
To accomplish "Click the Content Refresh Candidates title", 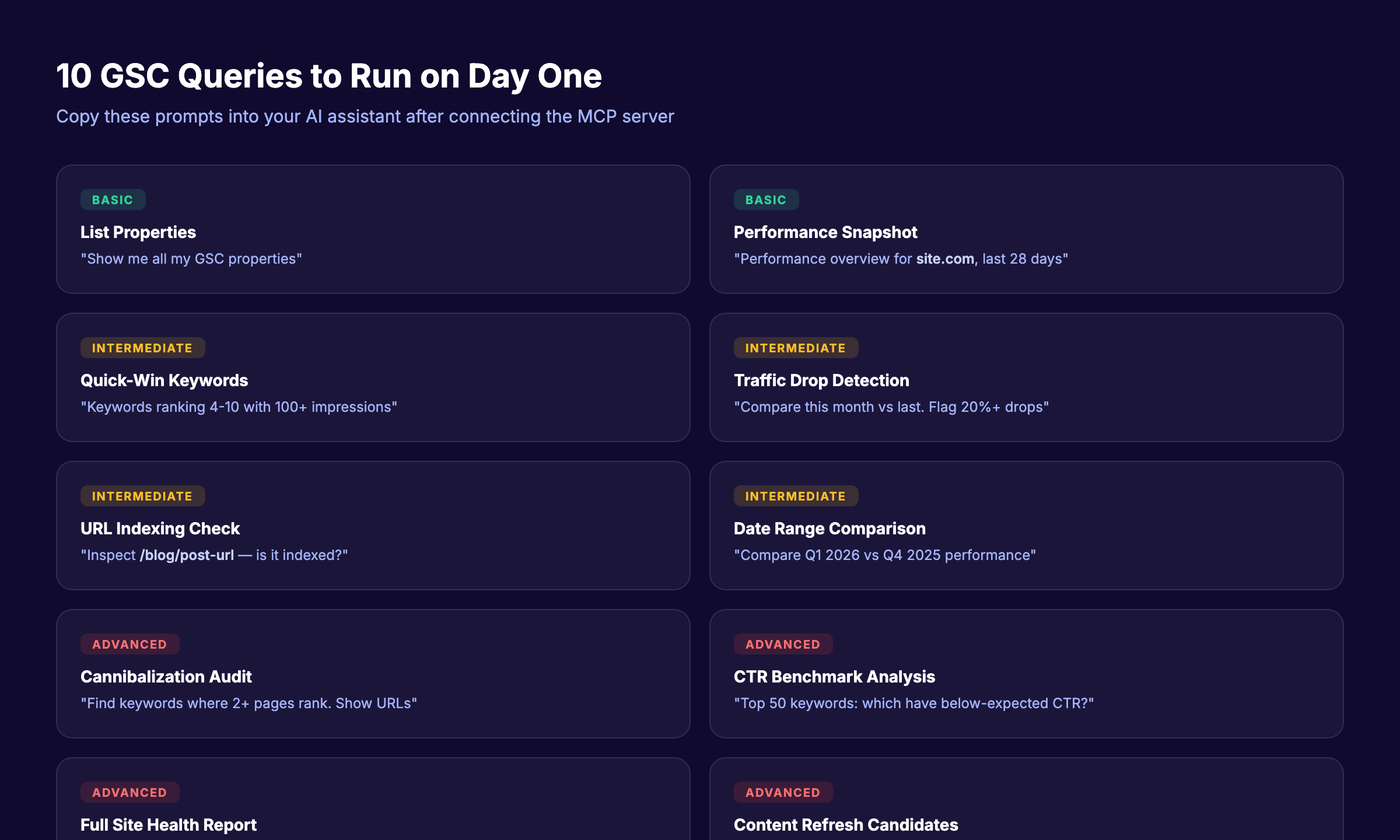I will click(845, 825).
